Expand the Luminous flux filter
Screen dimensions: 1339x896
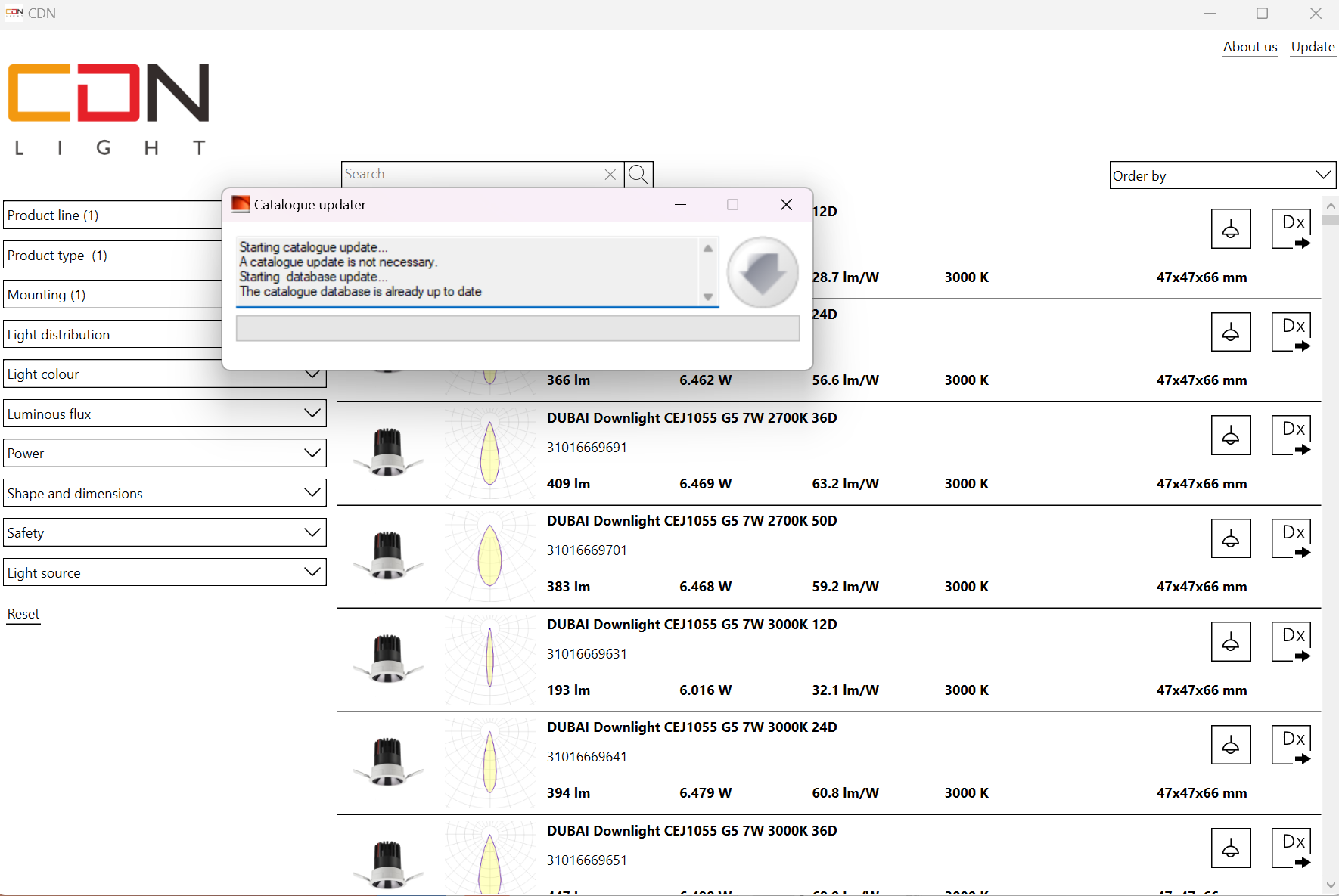(x=165, y=414)
